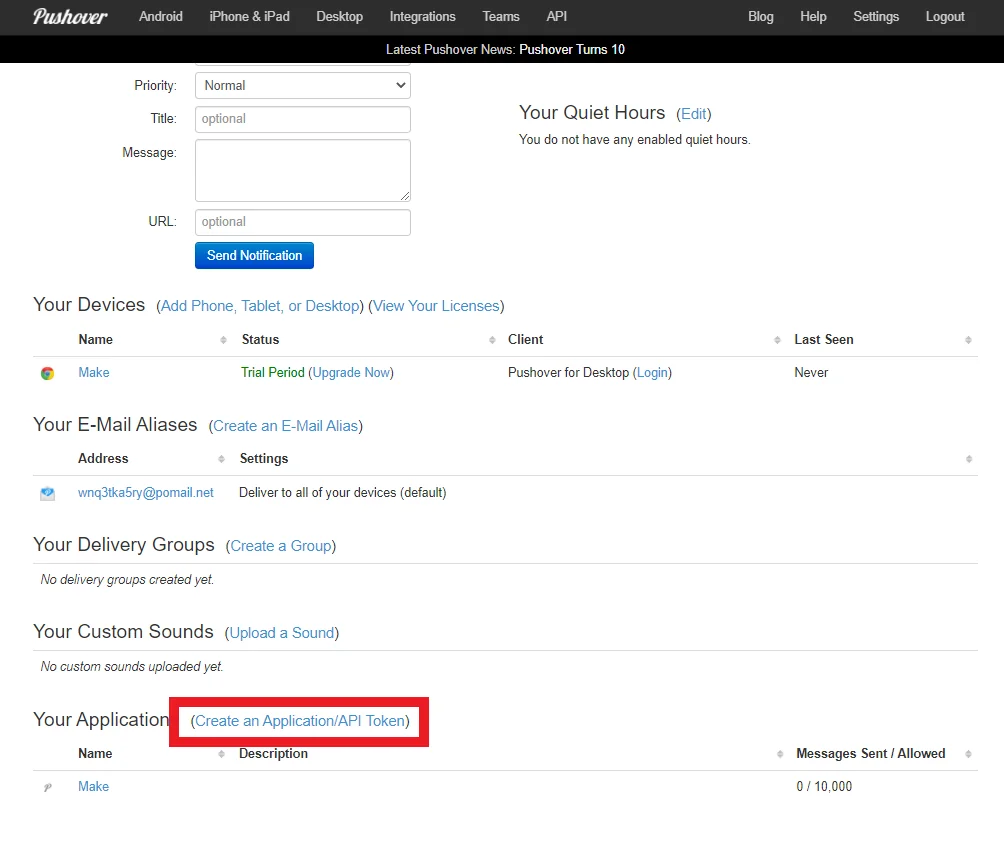
Task: Read the Pushover Turns 10 news
Action: pyautogui.click(x=572, y=49)
